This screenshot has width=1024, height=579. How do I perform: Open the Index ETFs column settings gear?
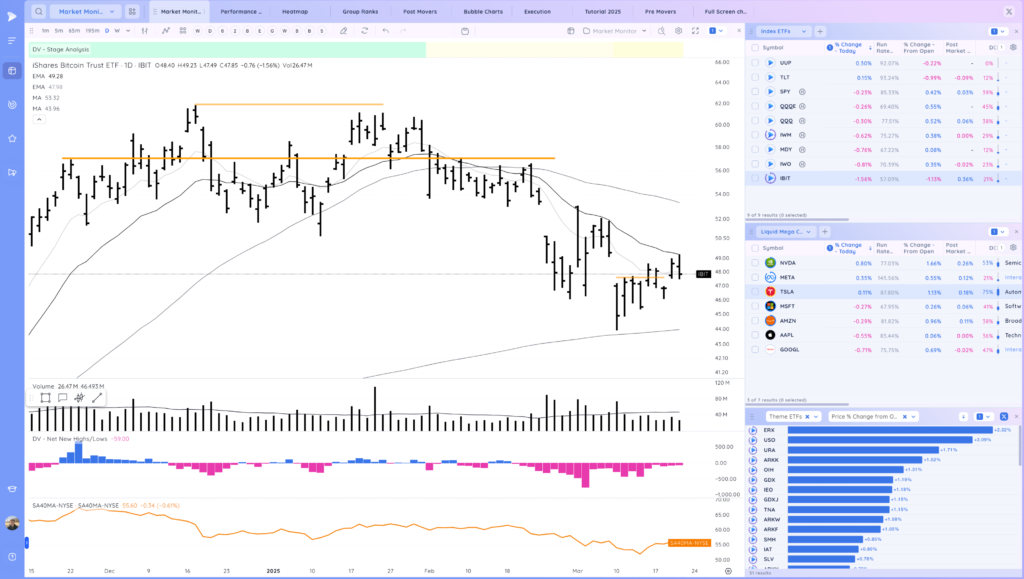pyautogui.click(x=1013, y=48)
